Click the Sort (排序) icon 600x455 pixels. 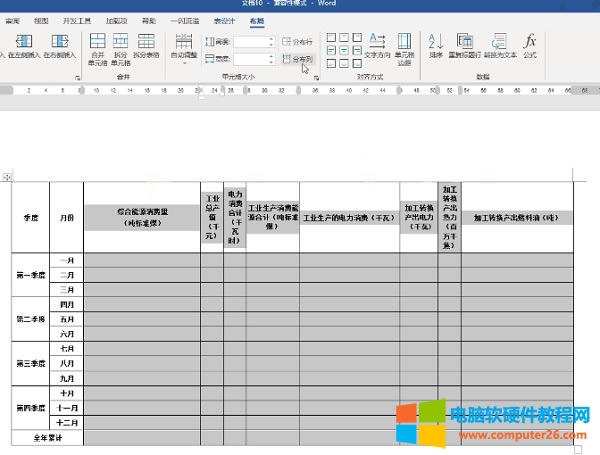click(436, 46)
